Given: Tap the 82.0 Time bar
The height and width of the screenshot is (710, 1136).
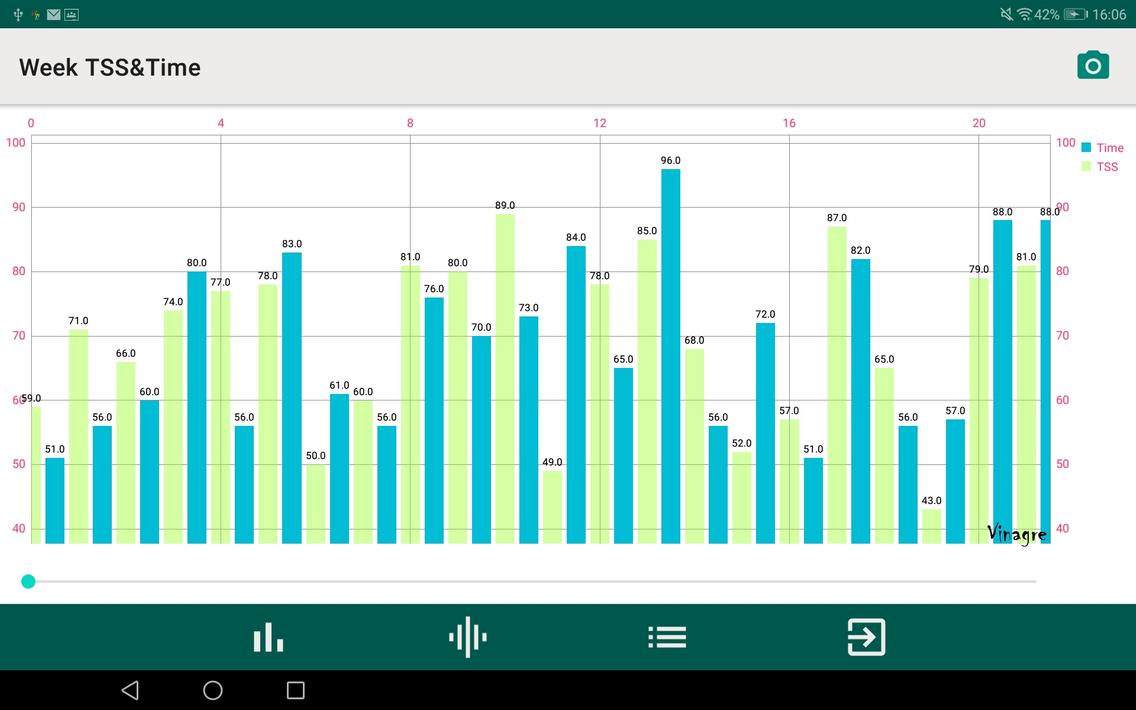Looking at the screenshot, I should point(860,401).
